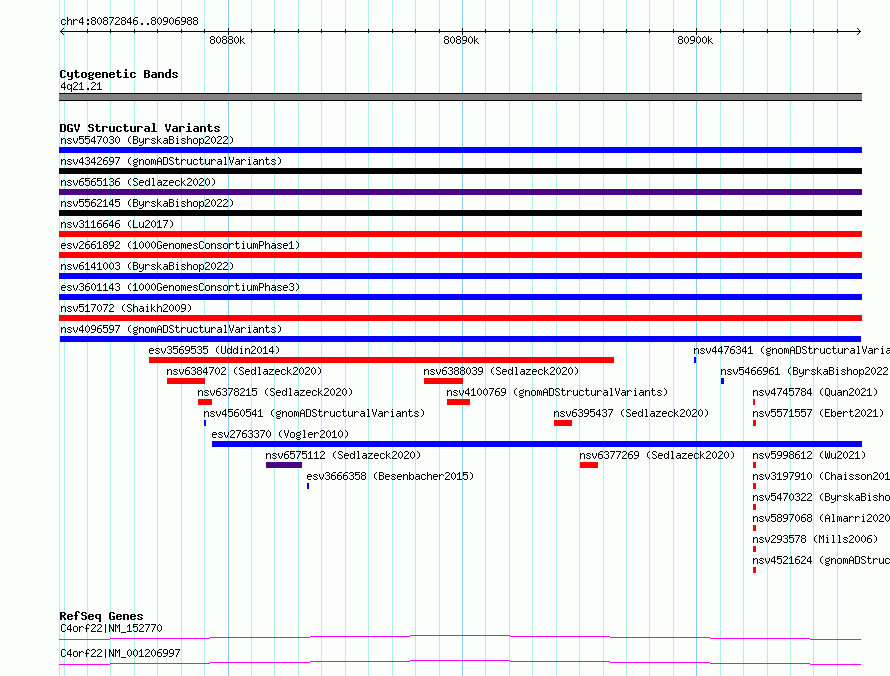Select the red nsv6377269 (Sedlazeck2020) bar
This screenshot has width=890, height=676.
(589, 465)
